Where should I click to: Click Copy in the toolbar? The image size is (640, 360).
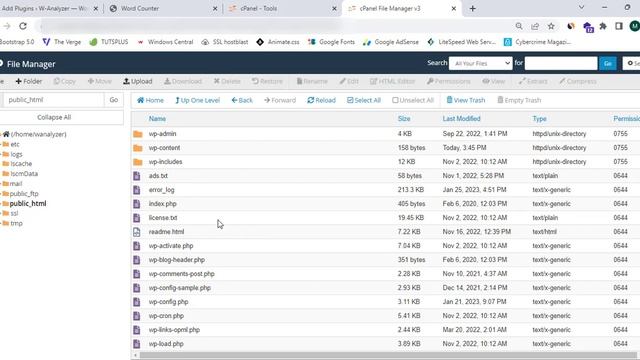point(64,81)
